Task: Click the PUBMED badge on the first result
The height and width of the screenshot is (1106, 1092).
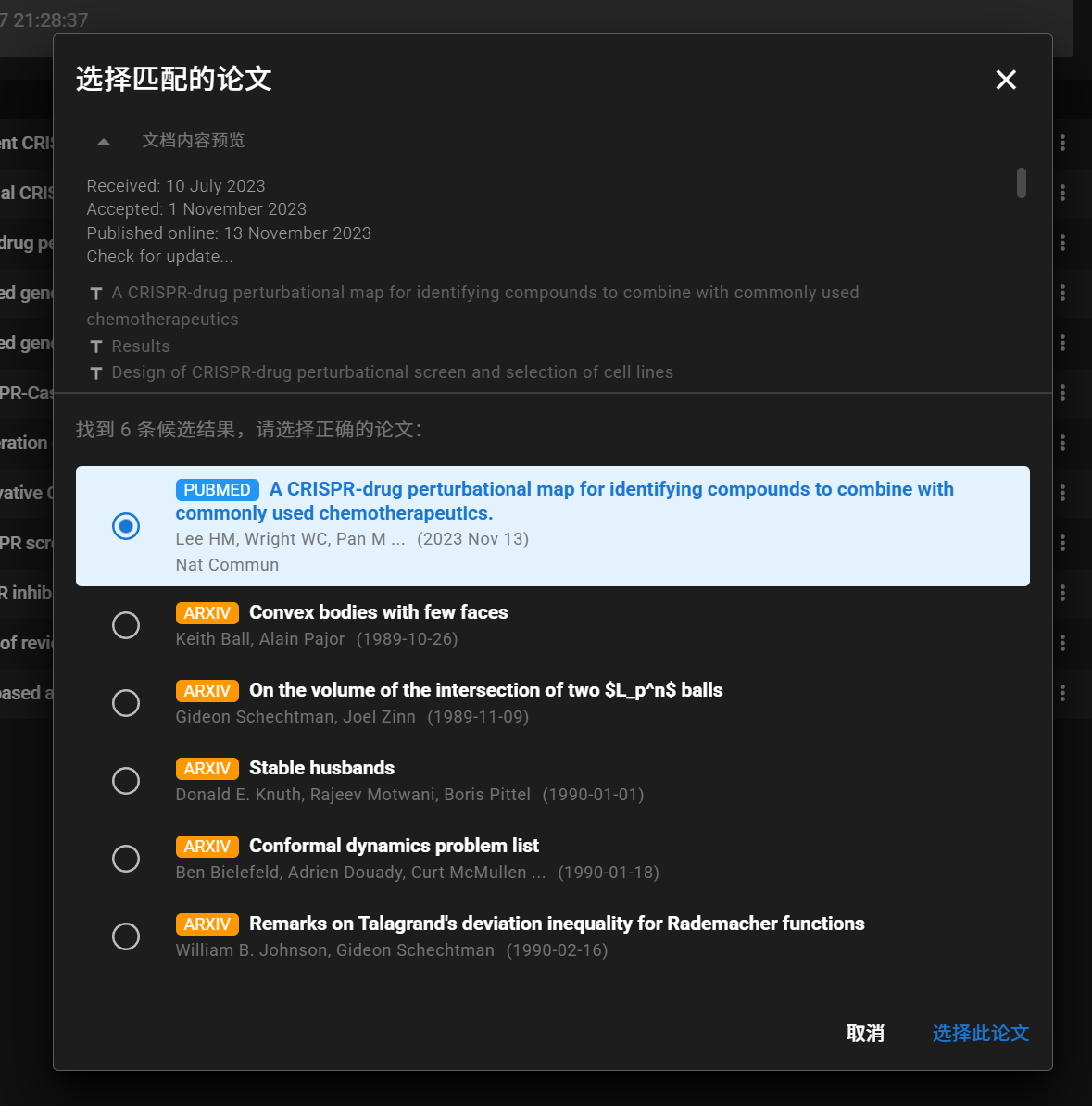Action: [x=217, y=489]
